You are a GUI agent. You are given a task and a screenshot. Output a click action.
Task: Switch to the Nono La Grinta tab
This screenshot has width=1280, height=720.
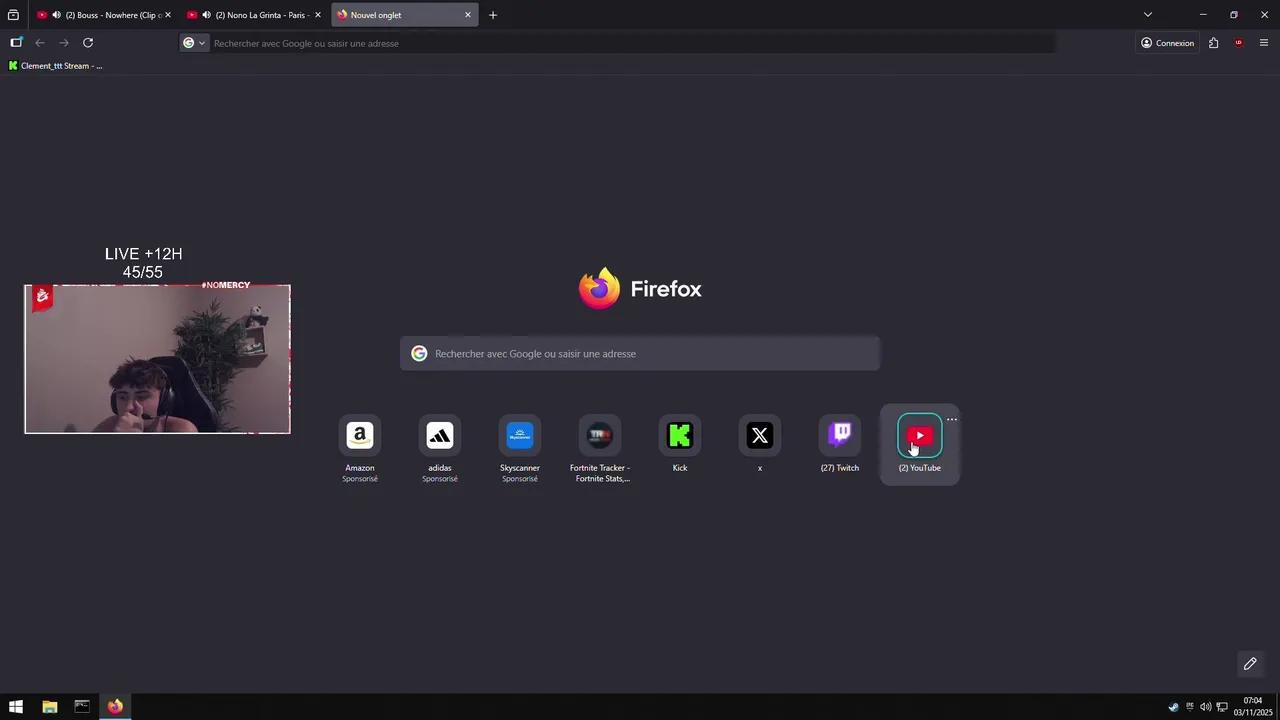point(254,15)
